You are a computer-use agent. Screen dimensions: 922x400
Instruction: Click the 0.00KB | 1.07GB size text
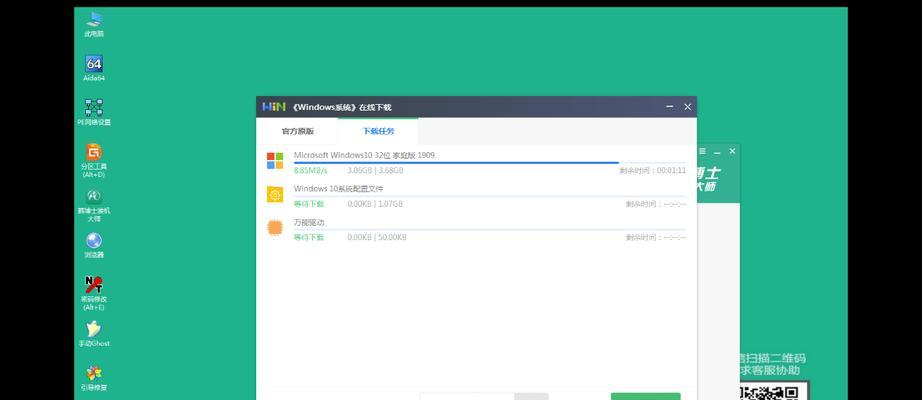pos(375,204)
